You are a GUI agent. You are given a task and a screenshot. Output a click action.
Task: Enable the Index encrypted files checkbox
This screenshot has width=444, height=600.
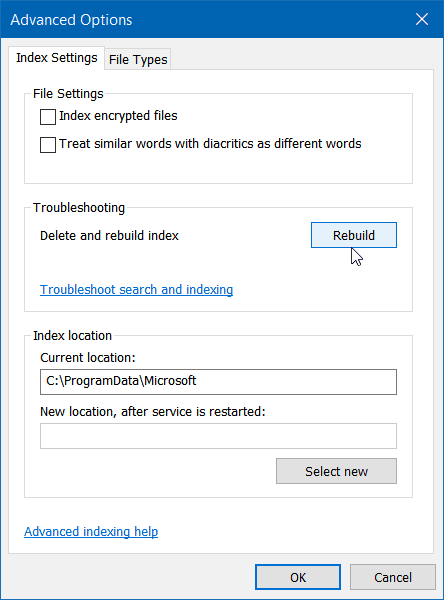[x=48, y=116]
